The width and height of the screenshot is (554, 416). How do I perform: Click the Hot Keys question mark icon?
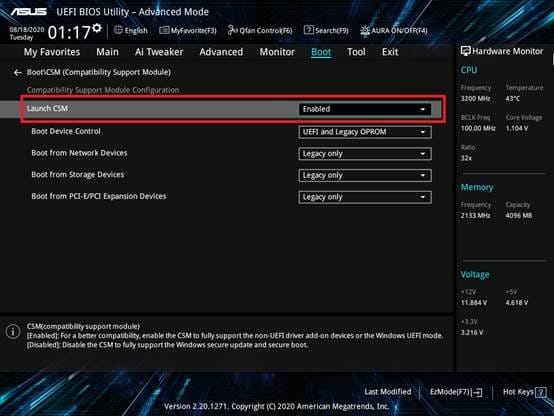pos(541,392)
